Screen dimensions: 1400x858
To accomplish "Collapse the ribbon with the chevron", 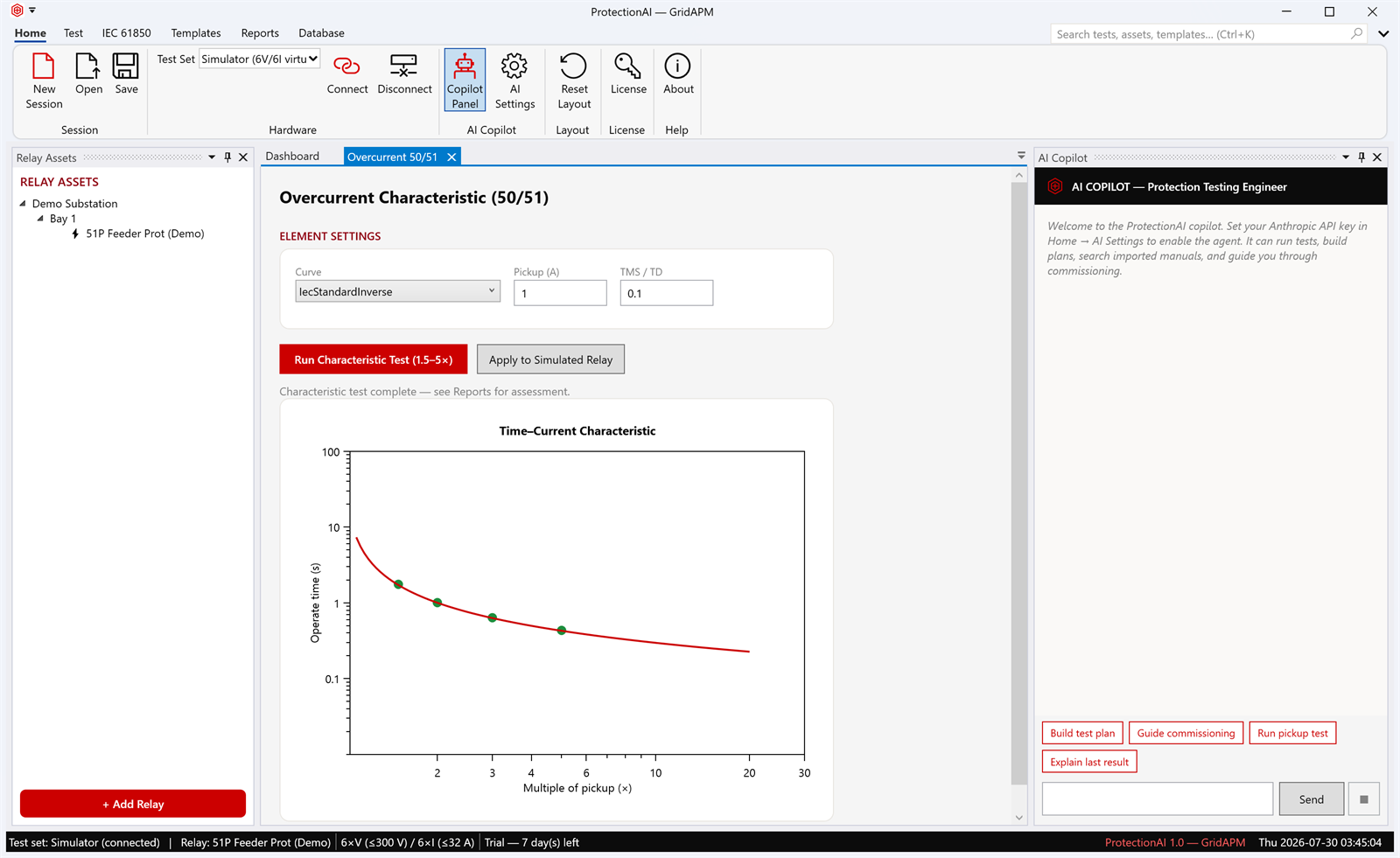I will pos(1383,34).
